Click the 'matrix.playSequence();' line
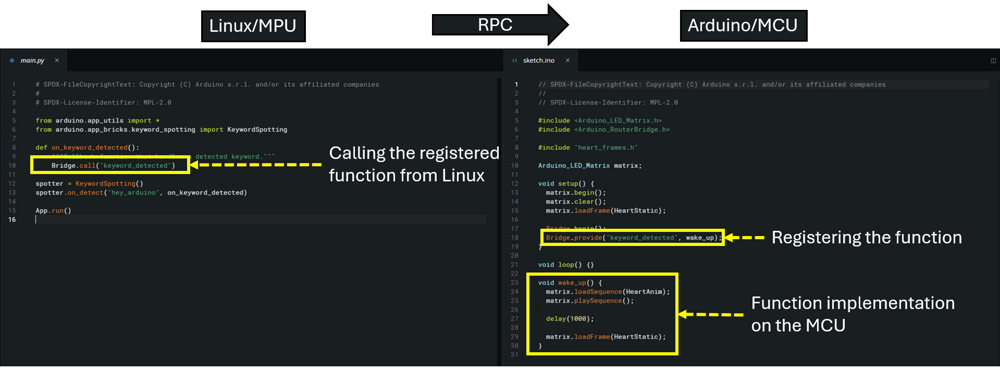1000x378 pixels. click(x=590, y=301)
